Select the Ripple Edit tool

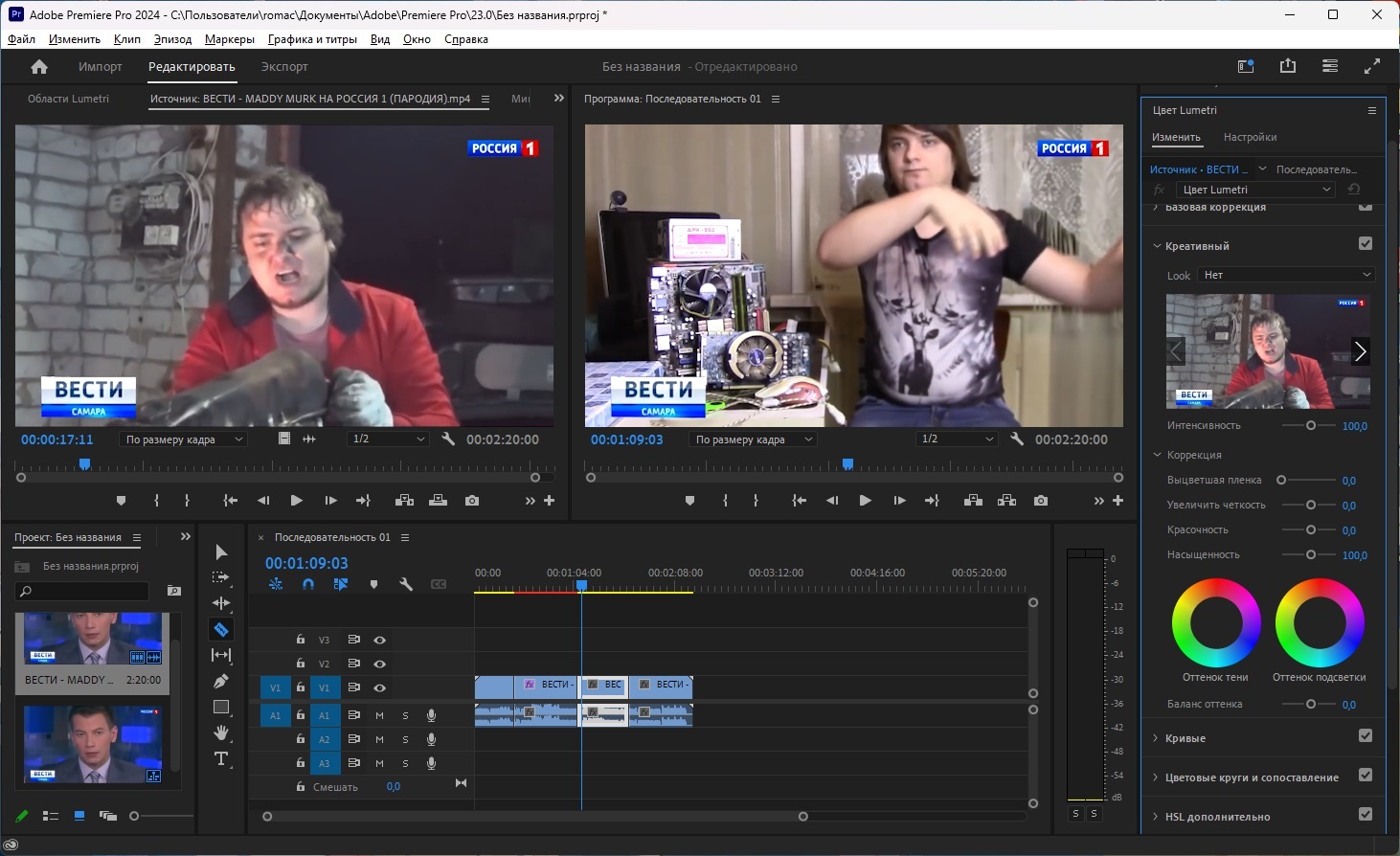point(221,603)
